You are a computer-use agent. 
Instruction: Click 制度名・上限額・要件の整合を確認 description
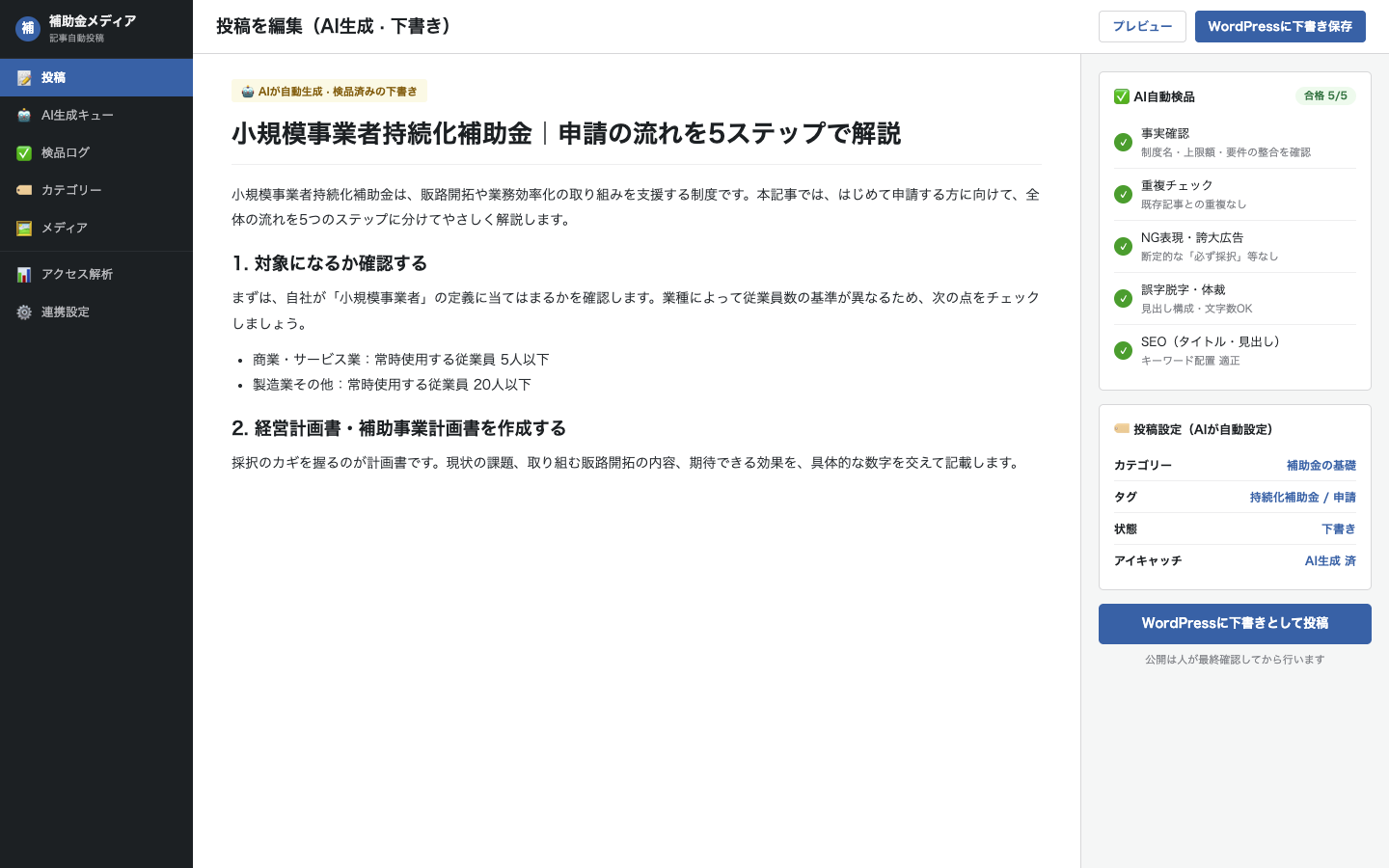[1226, 152]
